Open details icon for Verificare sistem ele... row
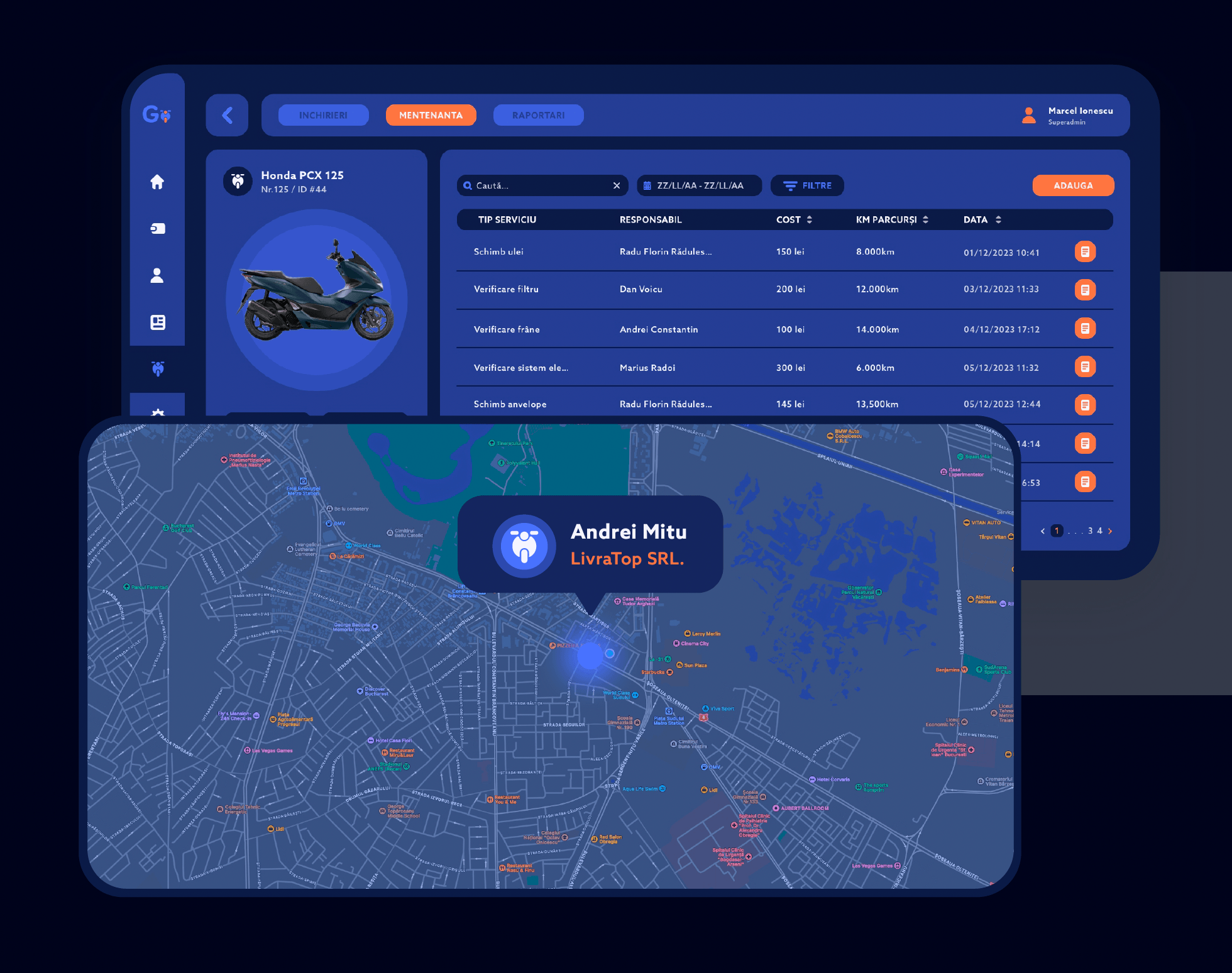The image size is (1232, 973). coord(1085,366)
